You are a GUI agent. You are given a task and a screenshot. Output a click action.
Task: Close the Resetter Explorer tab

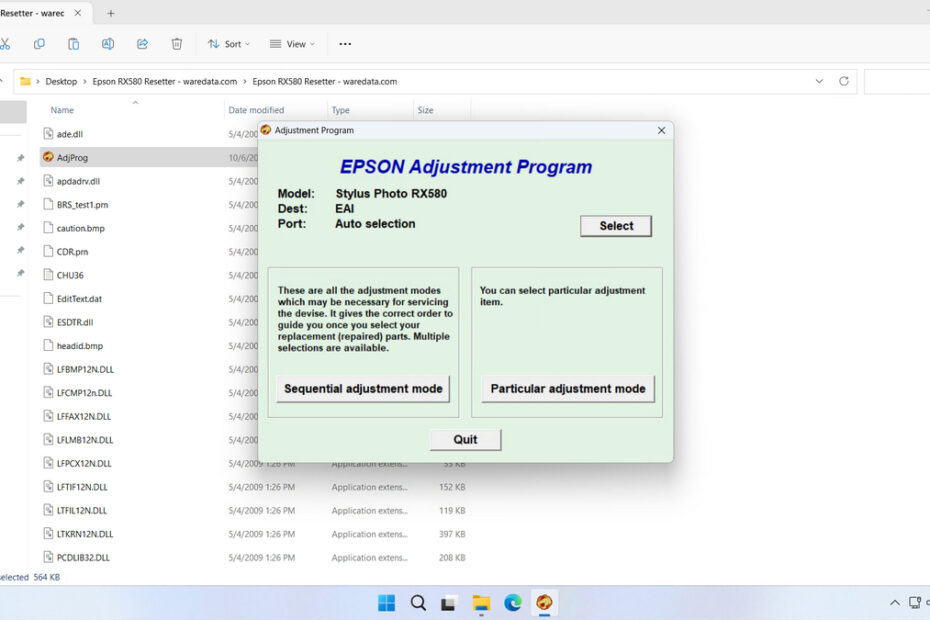[x=78, y=13]
